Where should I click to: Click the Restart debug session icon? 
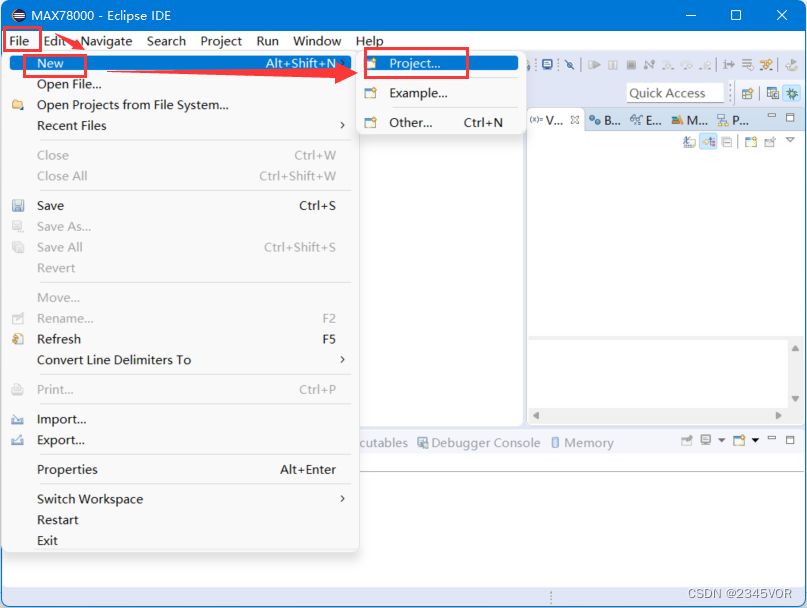(x=792, y=65)
